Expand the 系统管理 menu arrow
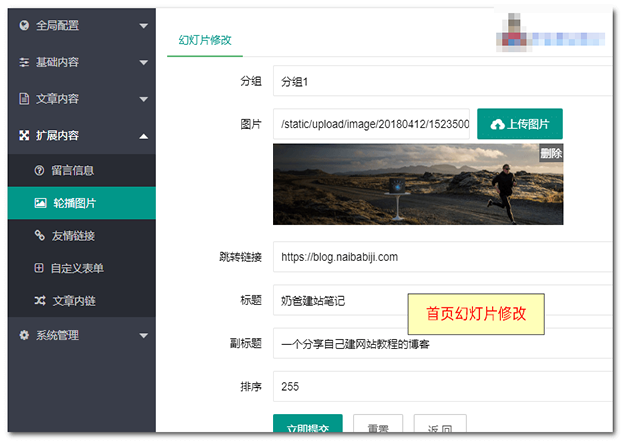The width and height of the screenshot is (621, 441). coord(143,336)
